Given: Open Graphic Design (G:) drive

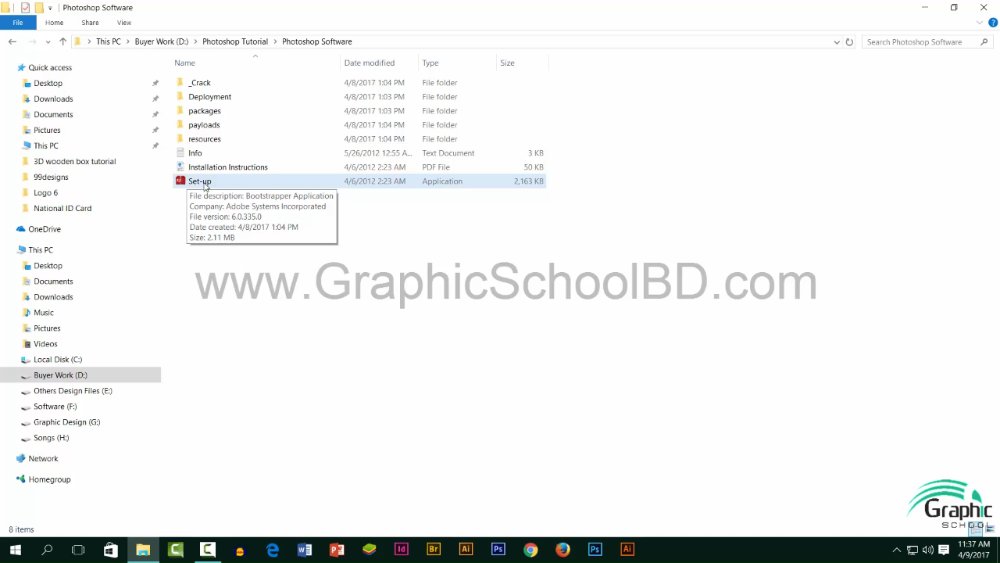Looking at the screenshot, I should [66, 422].
